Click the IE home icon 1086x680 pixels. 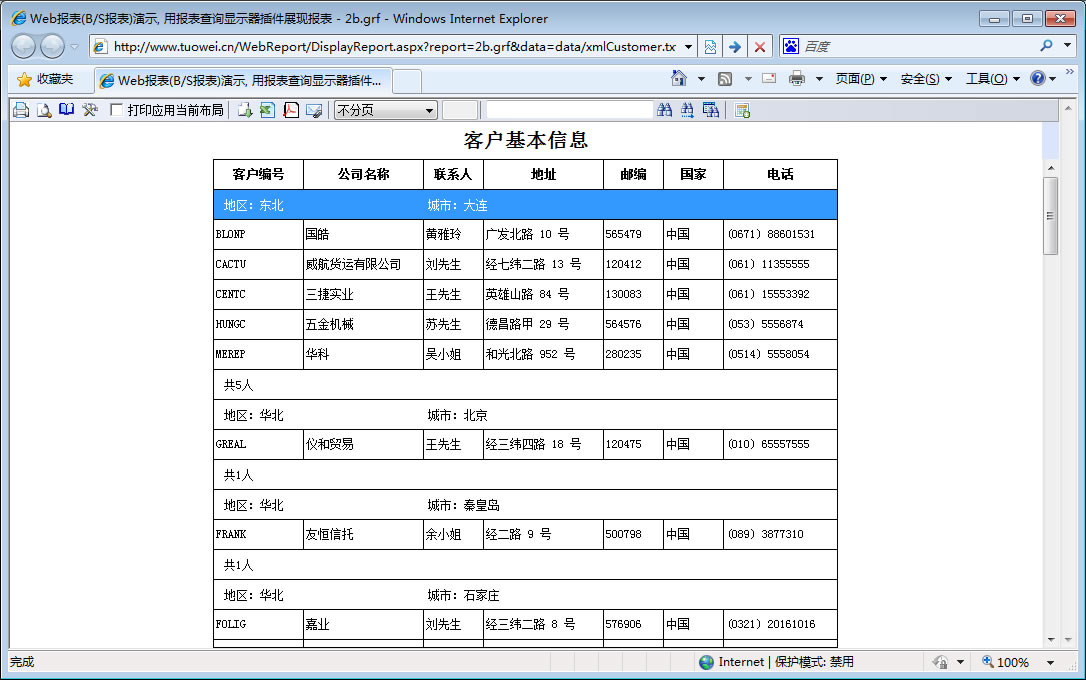click(x=679, y=78)
